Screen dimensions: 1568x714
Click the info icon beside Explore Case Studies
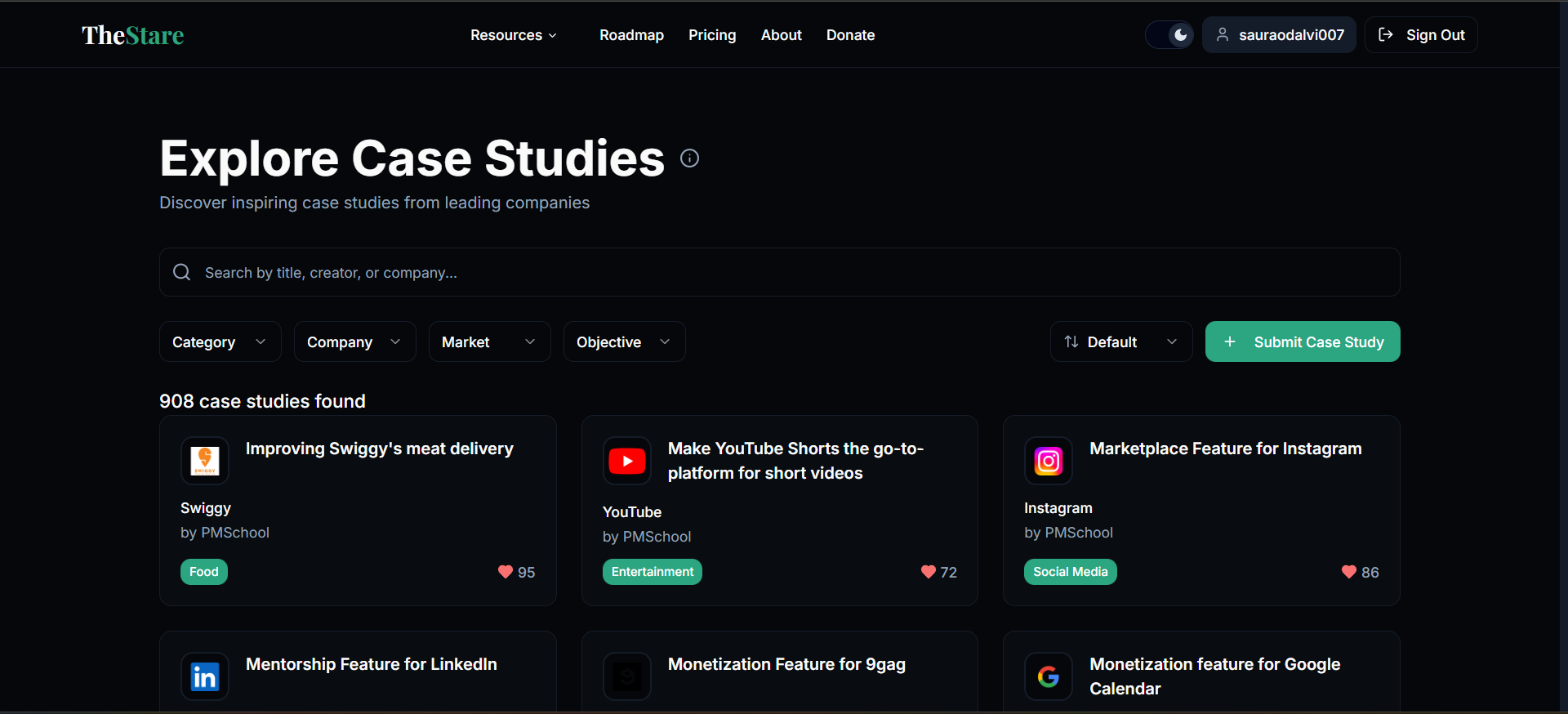tap(690, 158)
